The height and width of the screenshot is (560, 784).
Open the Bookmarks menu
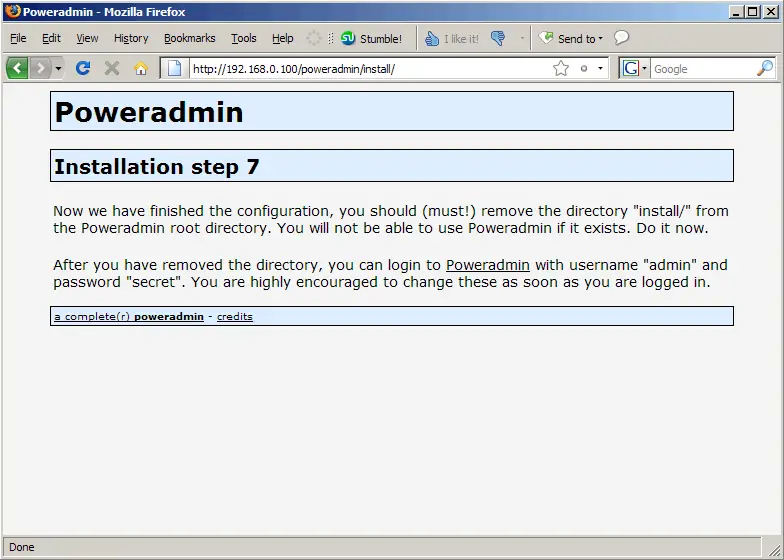click(x=190, y=38)
